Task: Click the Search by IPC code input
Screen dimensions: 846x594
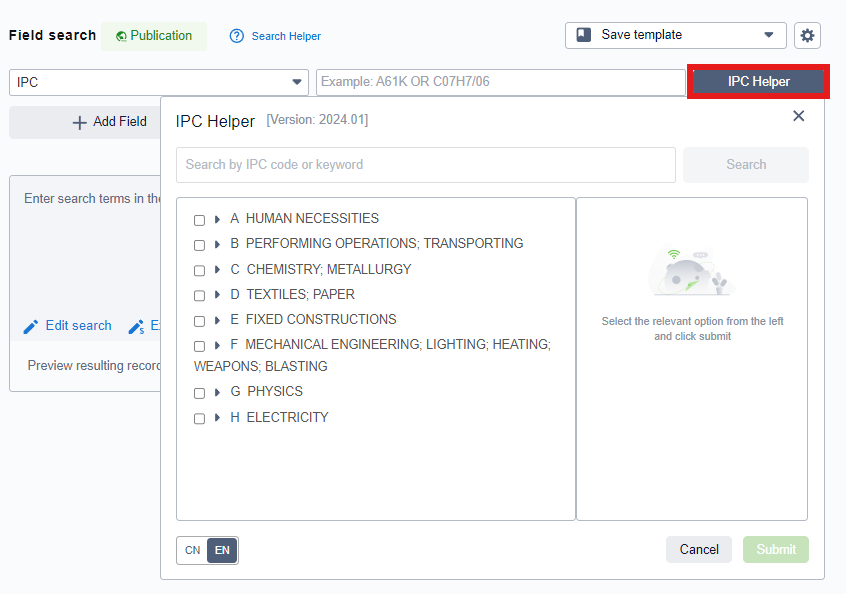Action: click(x=425, y=165)
